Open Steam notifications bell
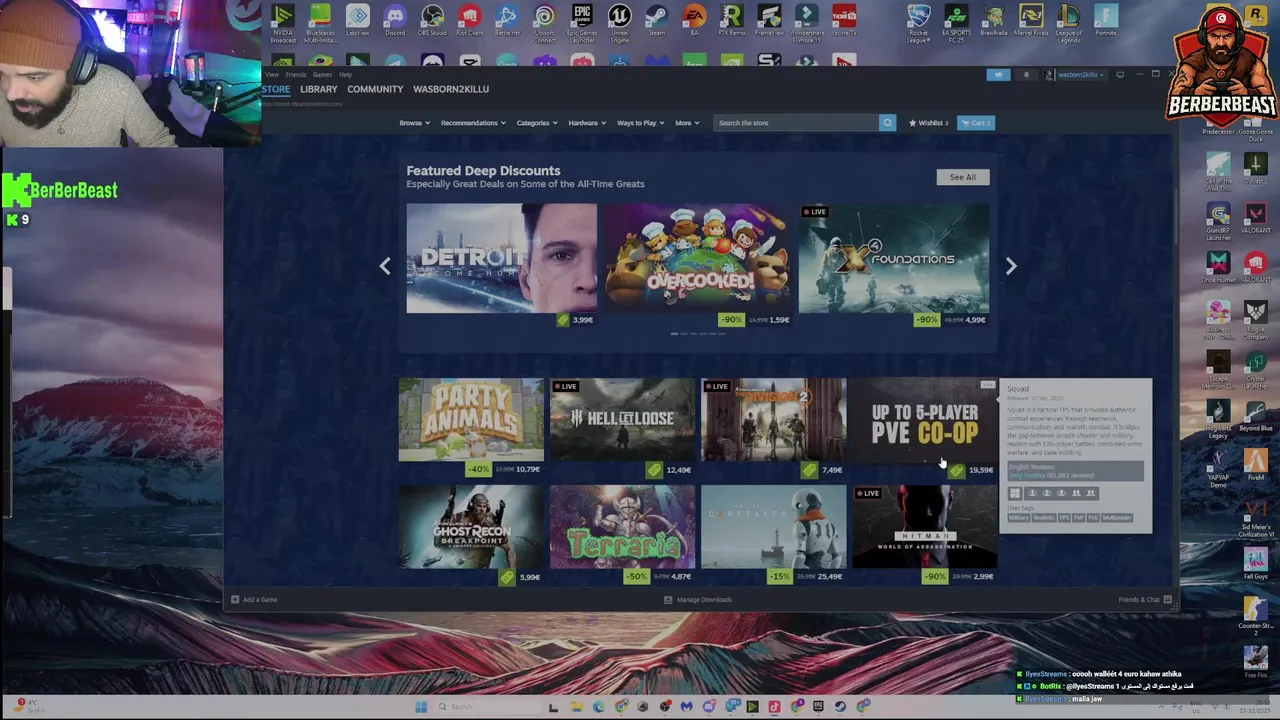Screen dimensions: 1280x720 (x=1026, y=75)
